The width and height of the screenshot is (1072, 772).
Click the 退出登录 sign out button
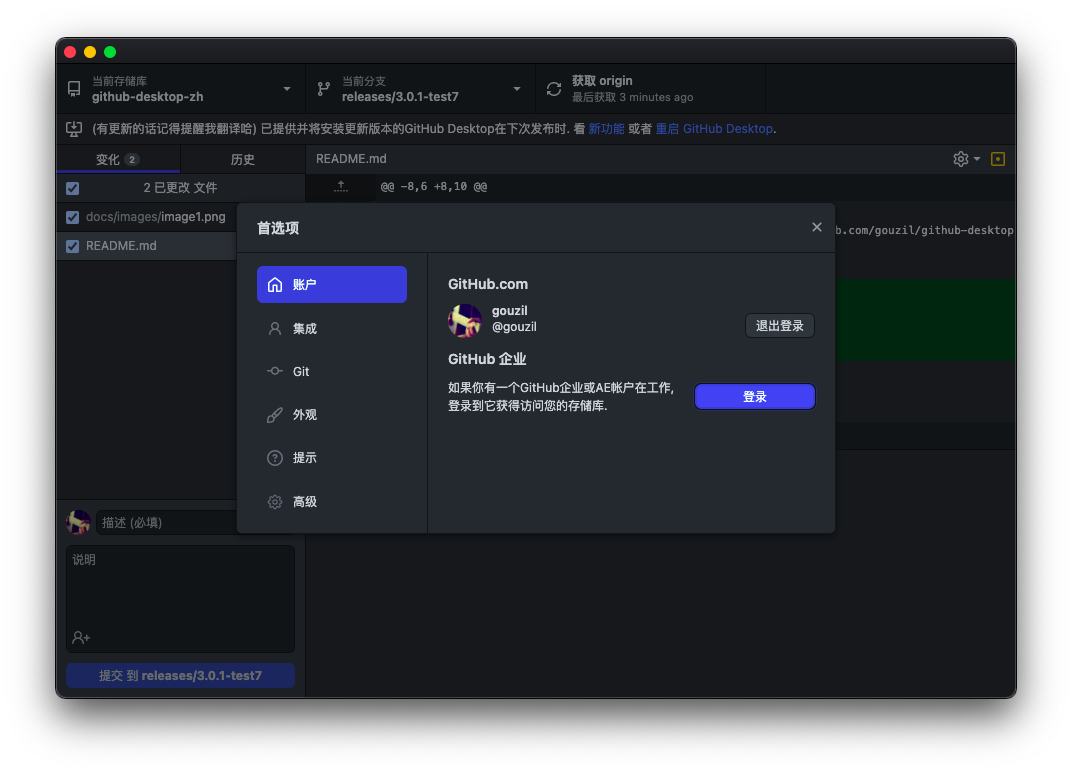(779, 325)
